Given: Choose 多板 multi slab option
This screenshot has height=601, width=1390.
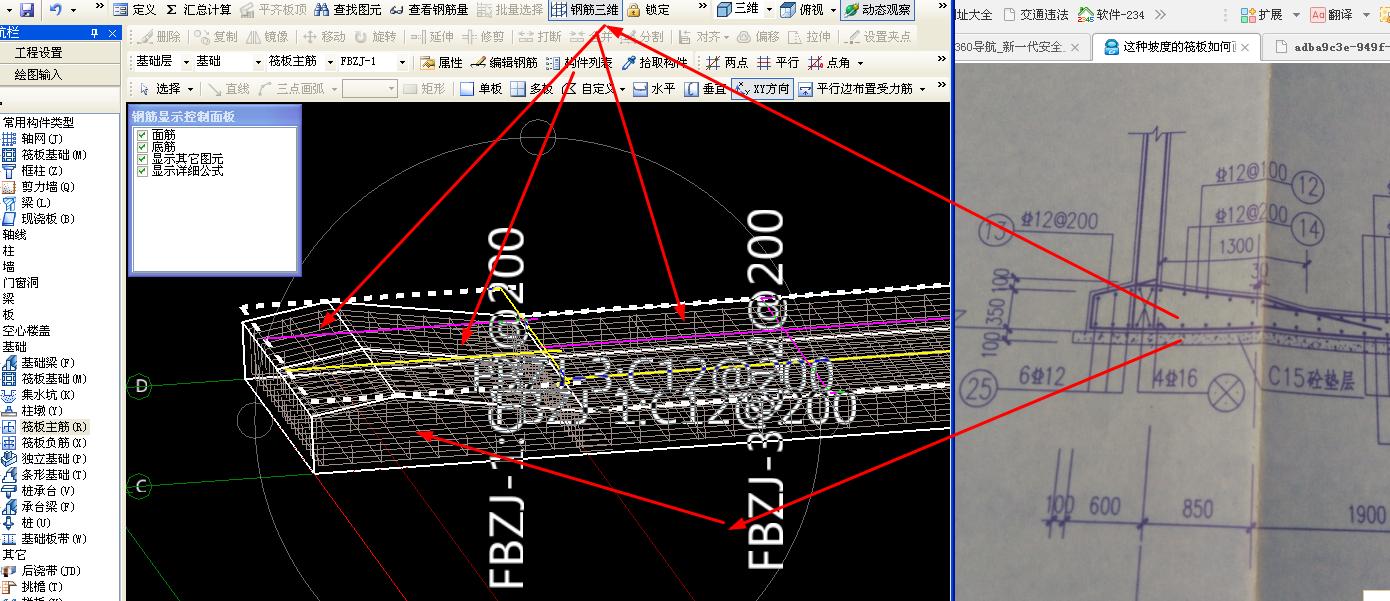Looking at the screenshot, I should pyautogui.click(x=532, y=89).
